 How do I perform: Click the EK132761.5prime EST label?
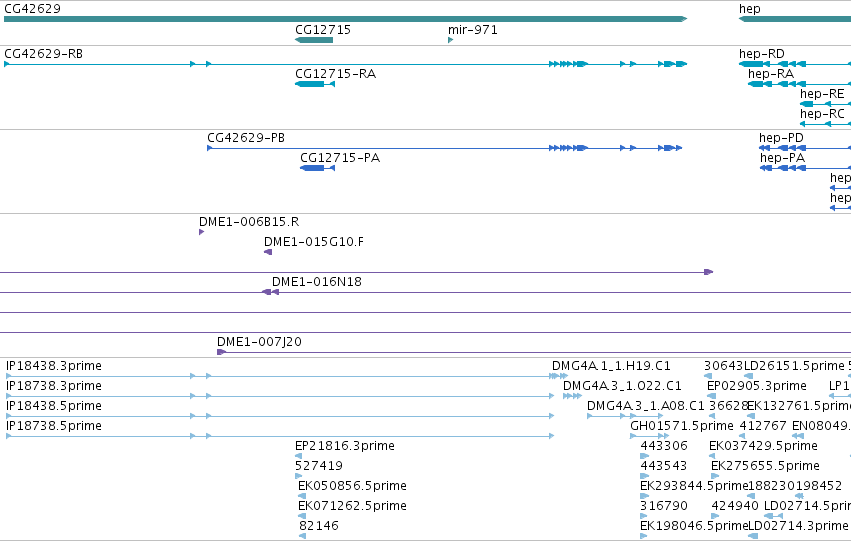(x=799, y=406)
